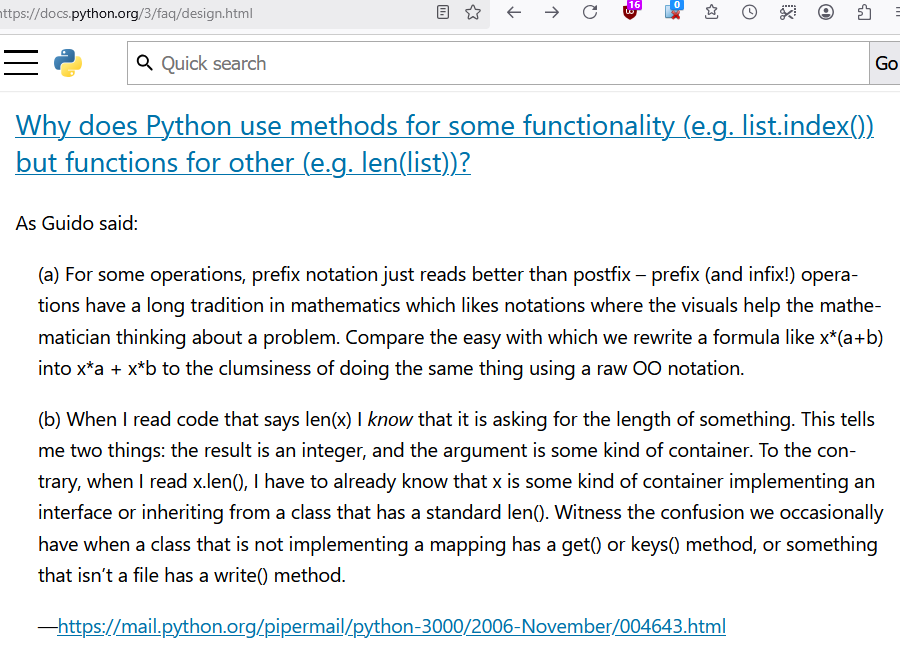Click the paragraph beginning '(a) For some operations'

click(x=460, y=322)
